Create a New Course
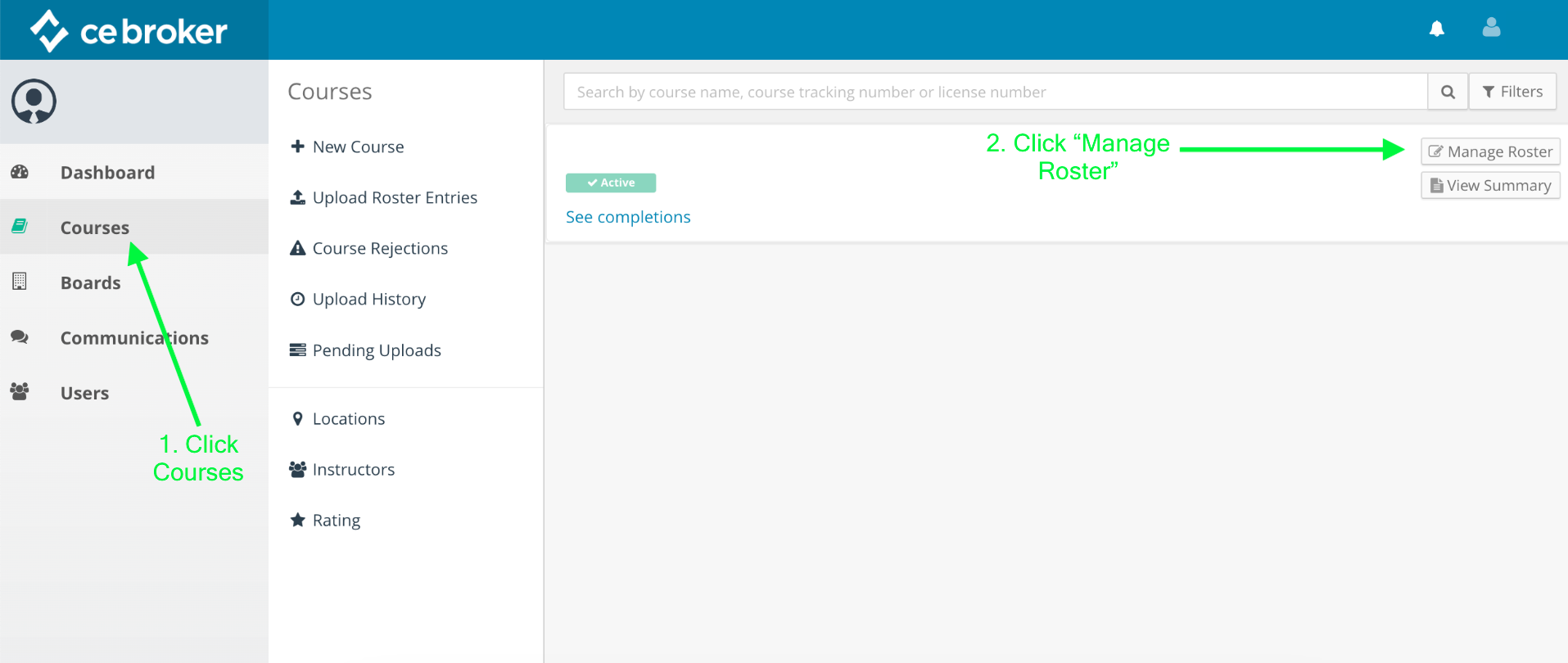Screen dimensions: 1568x663 click(358, 147)
